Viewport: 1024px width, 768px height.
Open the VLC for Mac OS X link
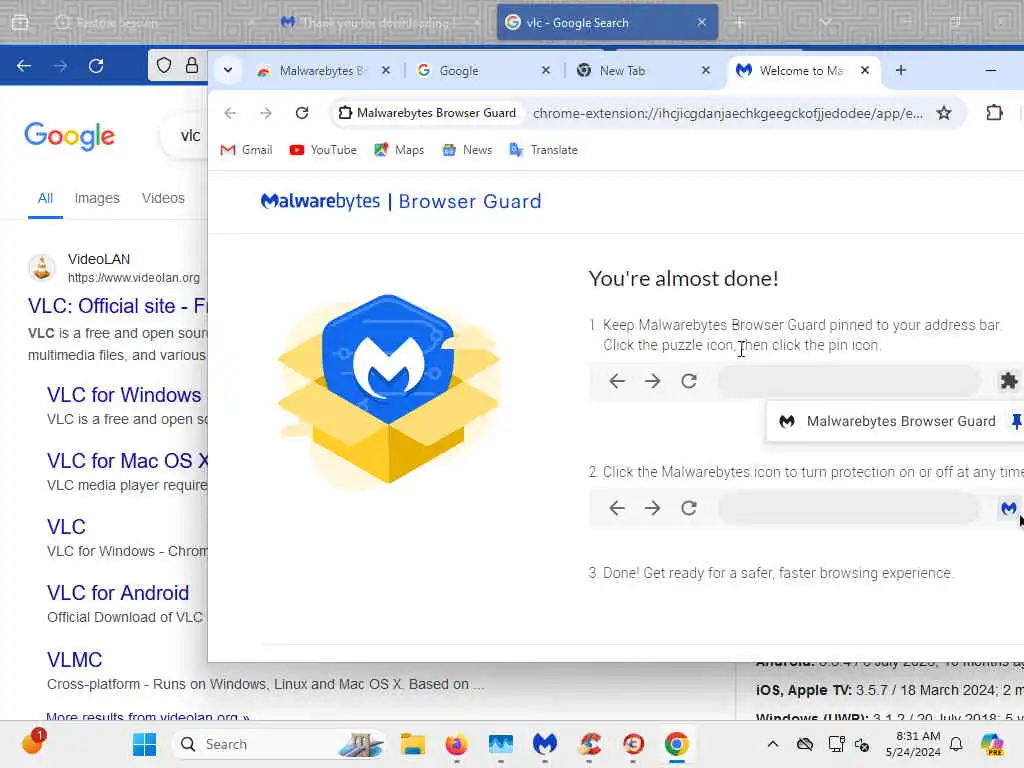(127, 461)
